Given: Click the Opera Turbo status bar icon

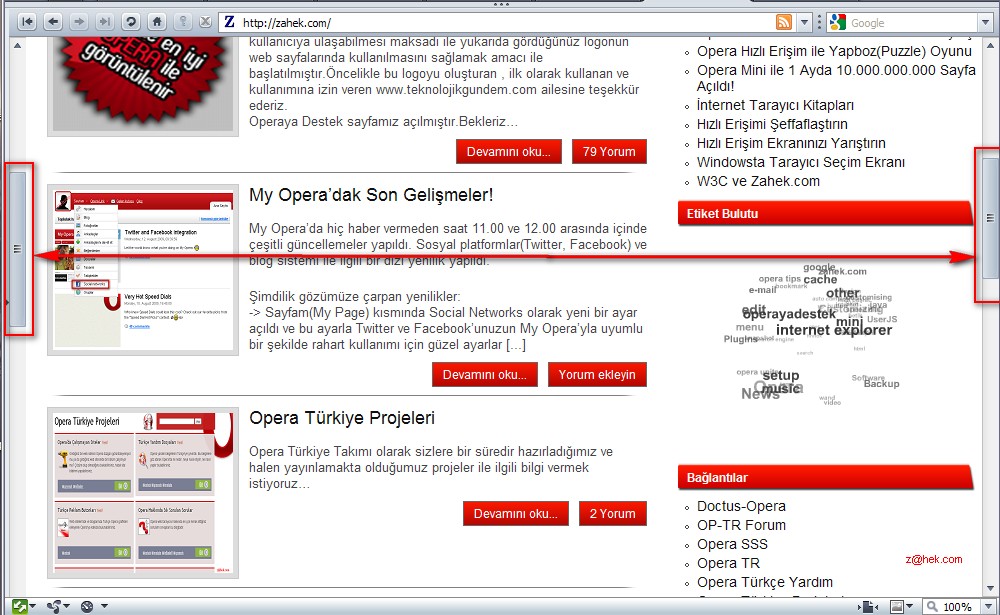Looking at the screenshot, I should pyautogui.click(x=87, y=606).
